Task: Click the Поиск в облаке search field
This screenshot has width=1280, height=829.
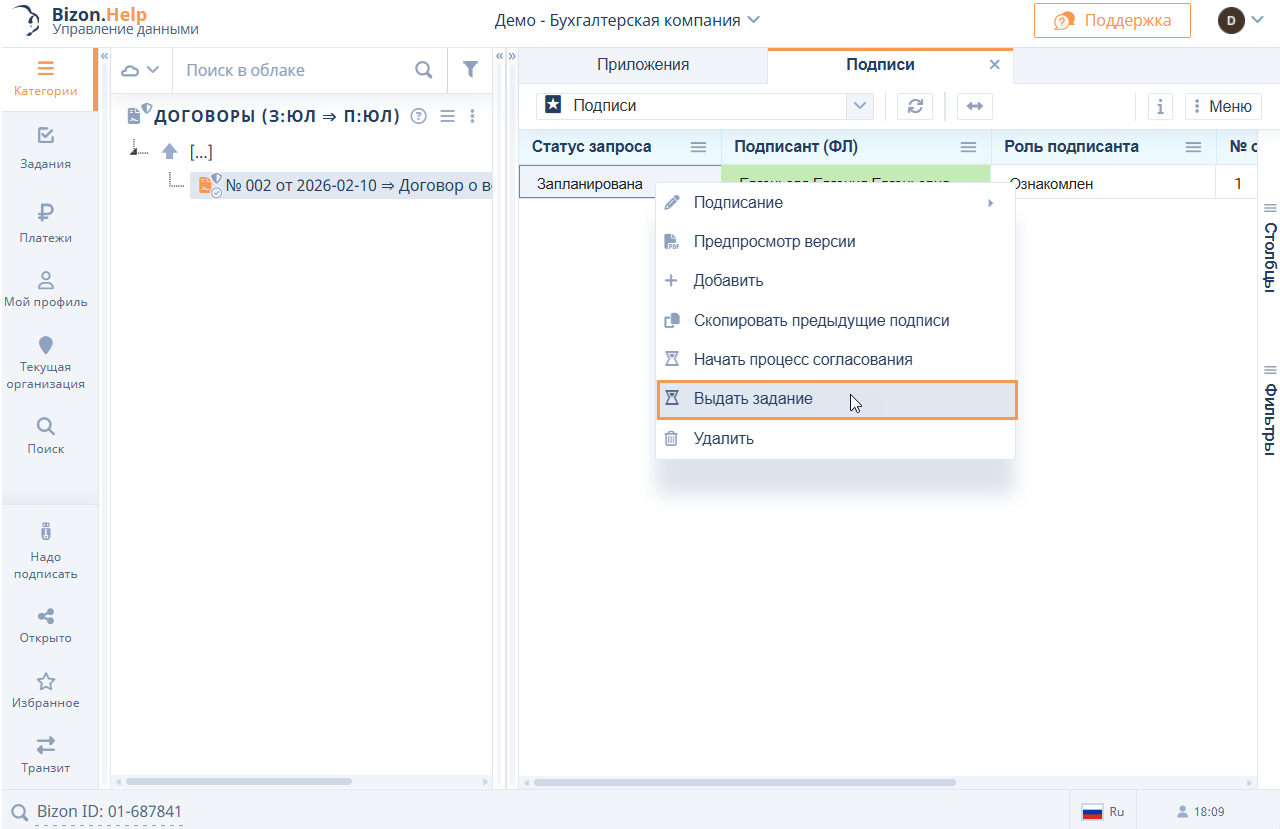Action: click(x=295, y=70)
